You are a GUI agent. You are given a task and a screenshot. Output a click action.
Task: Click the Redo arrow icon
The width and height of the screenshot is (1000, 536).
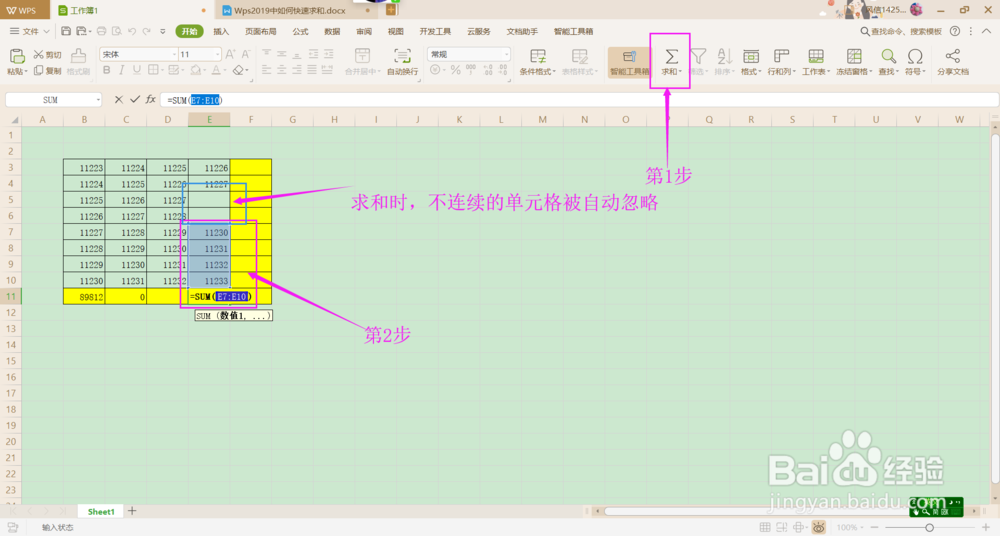click(147, 31)
